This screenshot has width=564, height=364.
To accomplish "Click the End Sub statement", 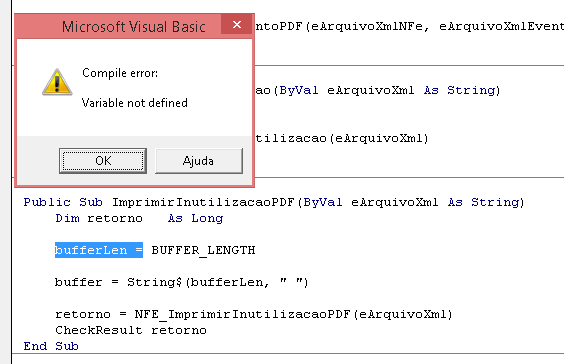I will pyautogui.click(x=51, y=346).
